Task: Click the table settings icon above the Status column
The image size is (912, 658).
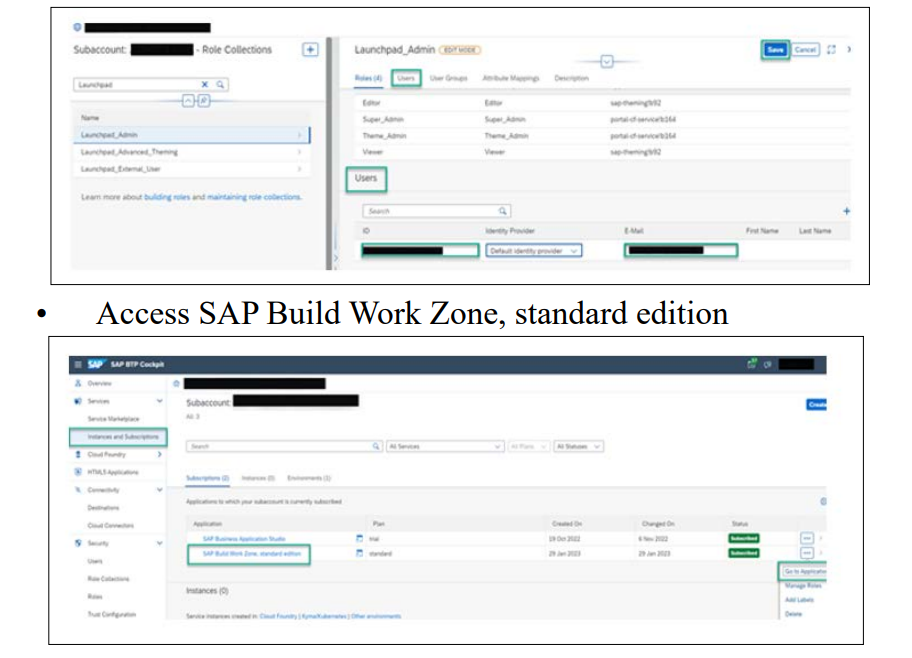Action: click(x=823, y=501)
